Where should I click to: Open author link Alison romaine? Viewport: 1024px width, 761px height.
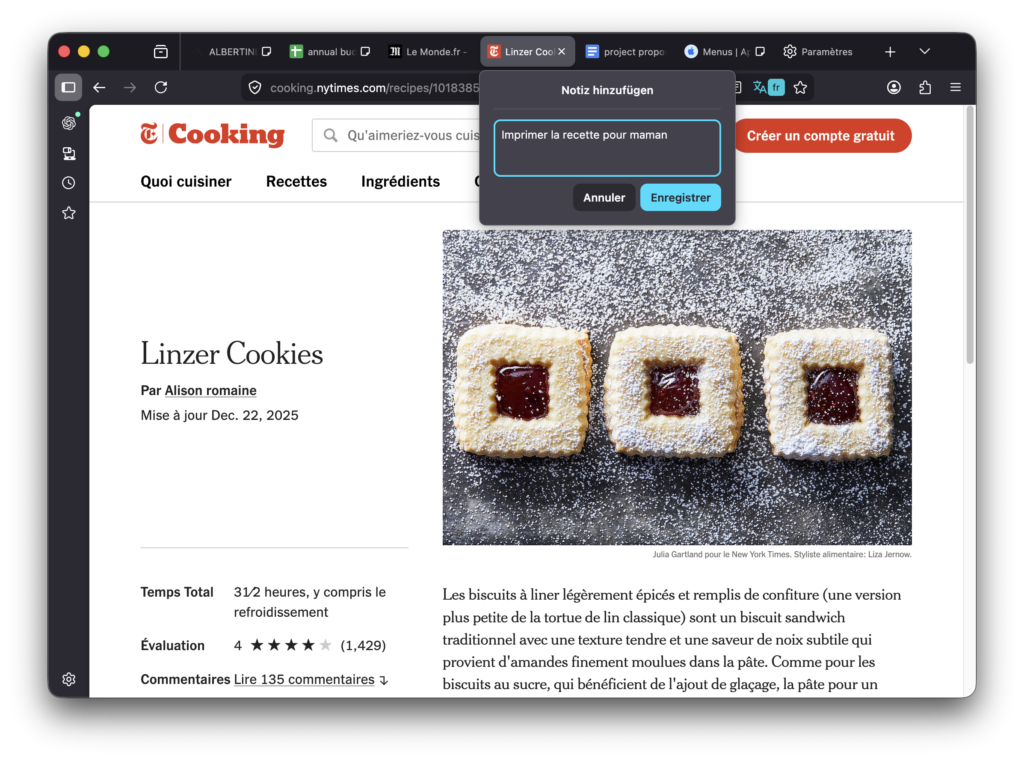tap(210, 391)
